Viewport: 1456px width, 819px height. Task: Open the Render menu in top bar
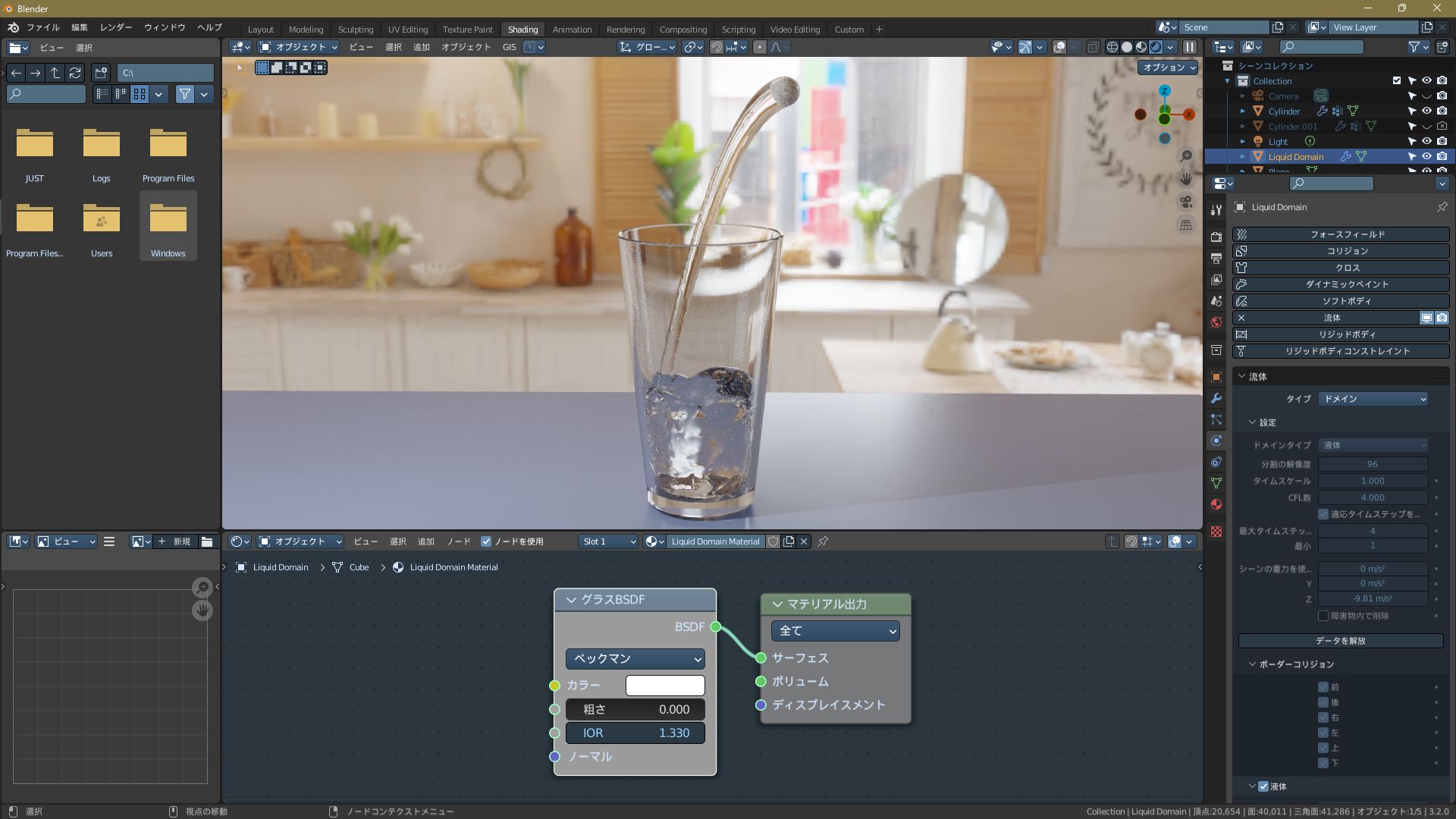[116, 27]
